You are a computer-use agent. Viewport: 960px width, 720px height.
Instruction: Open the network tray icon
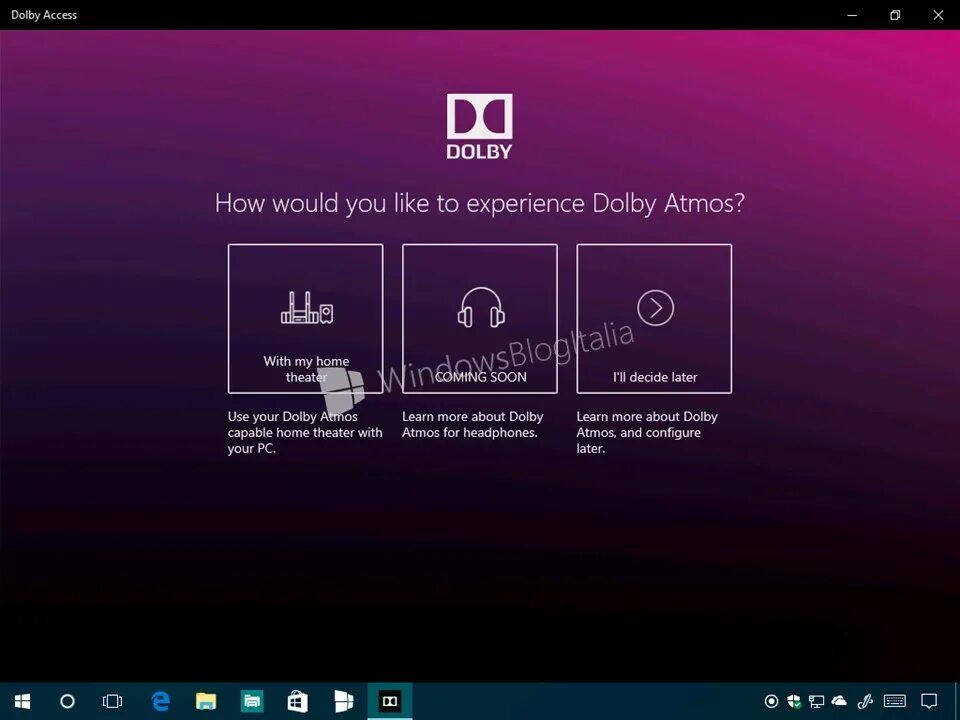pos(816,701)
